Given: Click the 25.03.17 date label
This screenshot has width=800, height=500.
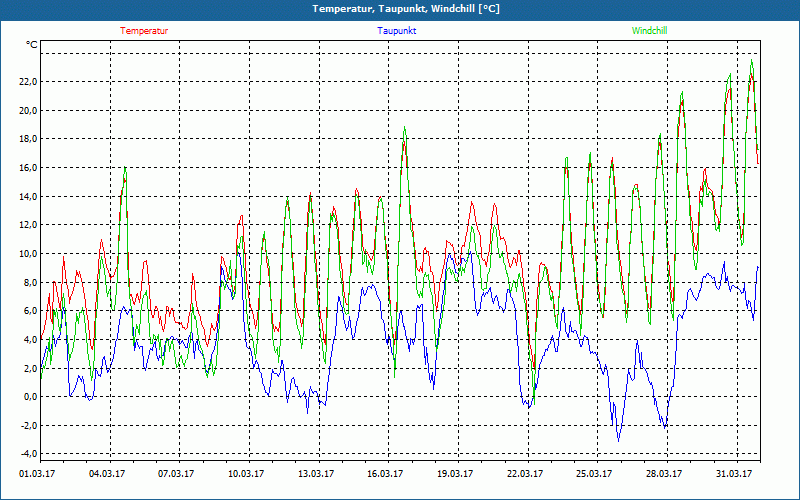Looking at the screenshot, I should pyautogui.click(x=594, y=474).
